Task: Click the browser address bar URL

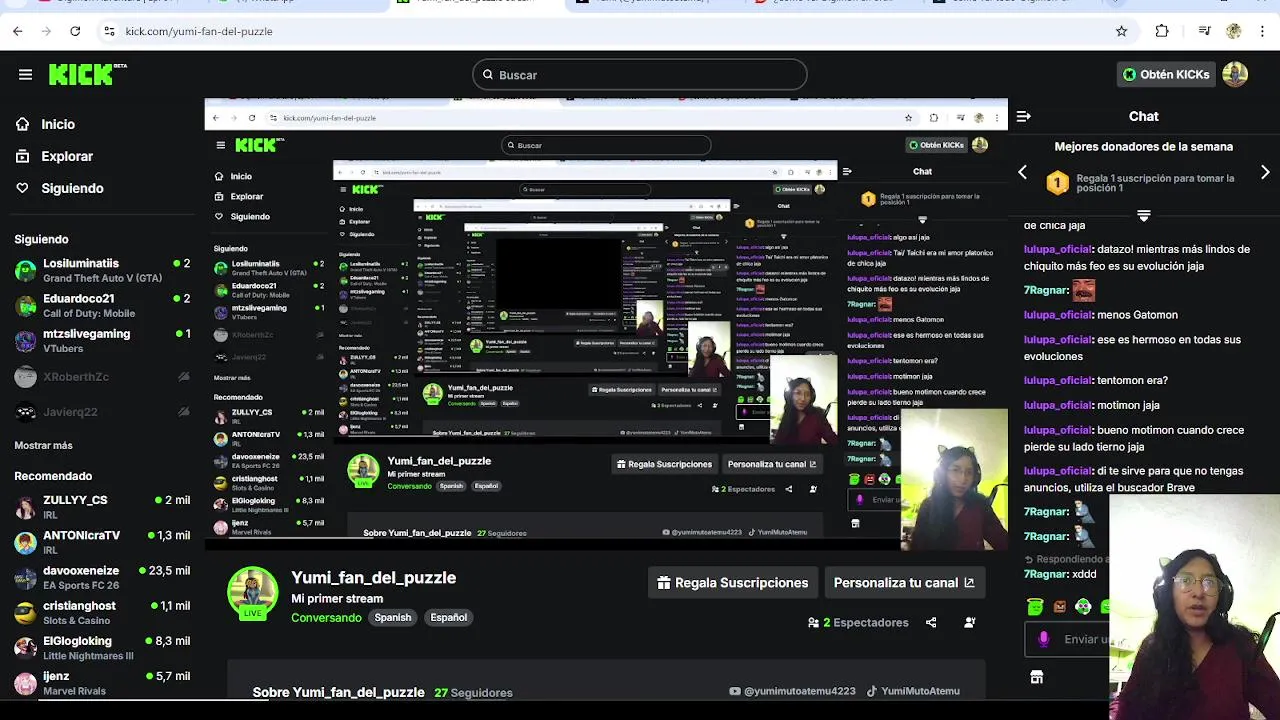Action: point(199,31)
